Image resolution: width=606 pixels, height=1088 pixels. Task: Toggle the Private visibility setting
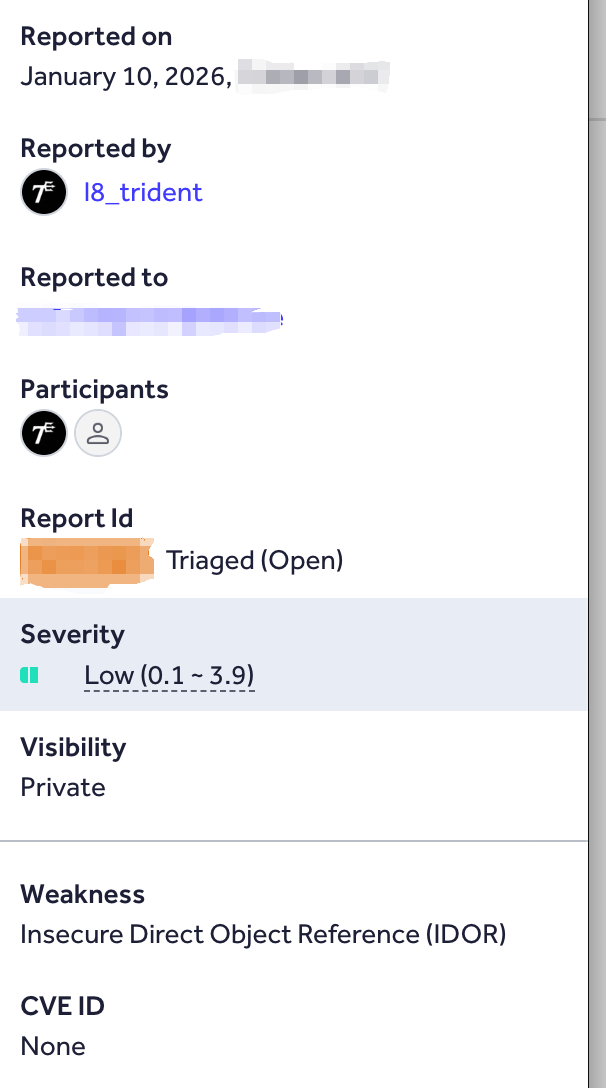pyautogui.click(x=63, y=787)
